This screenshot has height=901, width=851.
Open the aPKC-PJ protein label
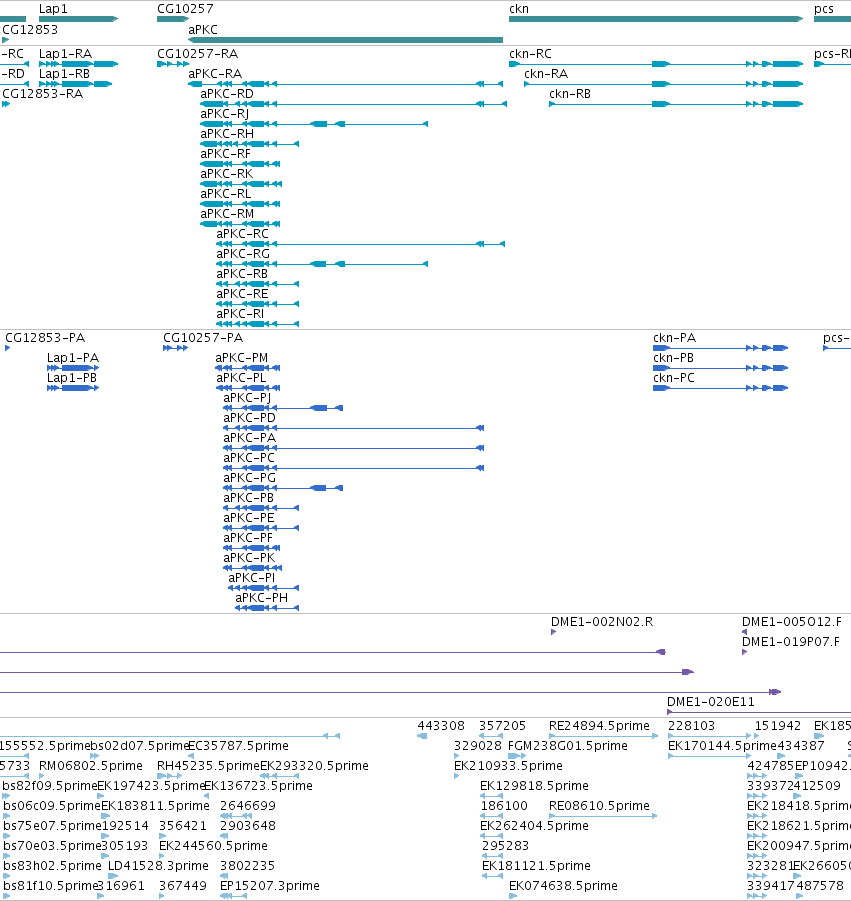click(247, 398)
